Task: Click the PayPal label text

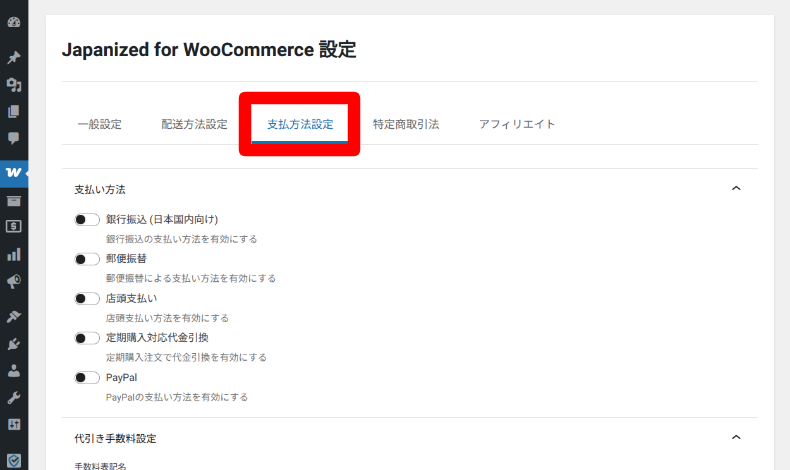Action: tap(121, 377)
